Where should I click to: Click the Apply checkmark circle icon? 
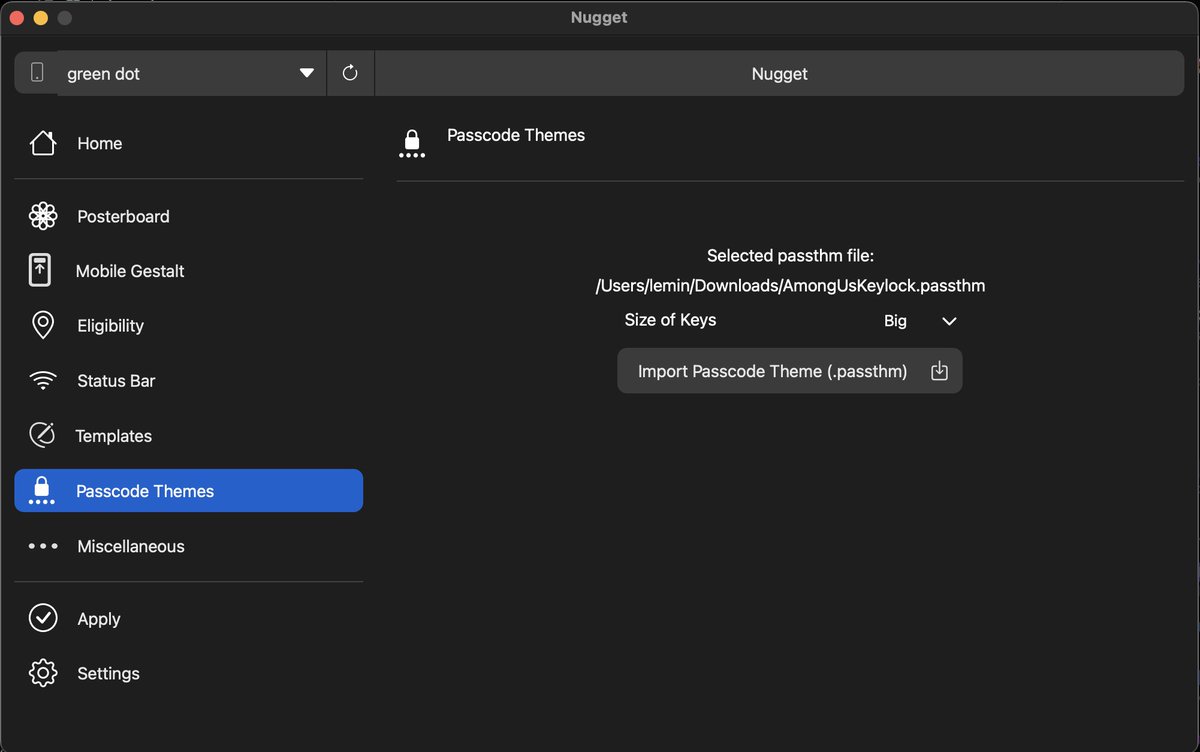[43, 619]
